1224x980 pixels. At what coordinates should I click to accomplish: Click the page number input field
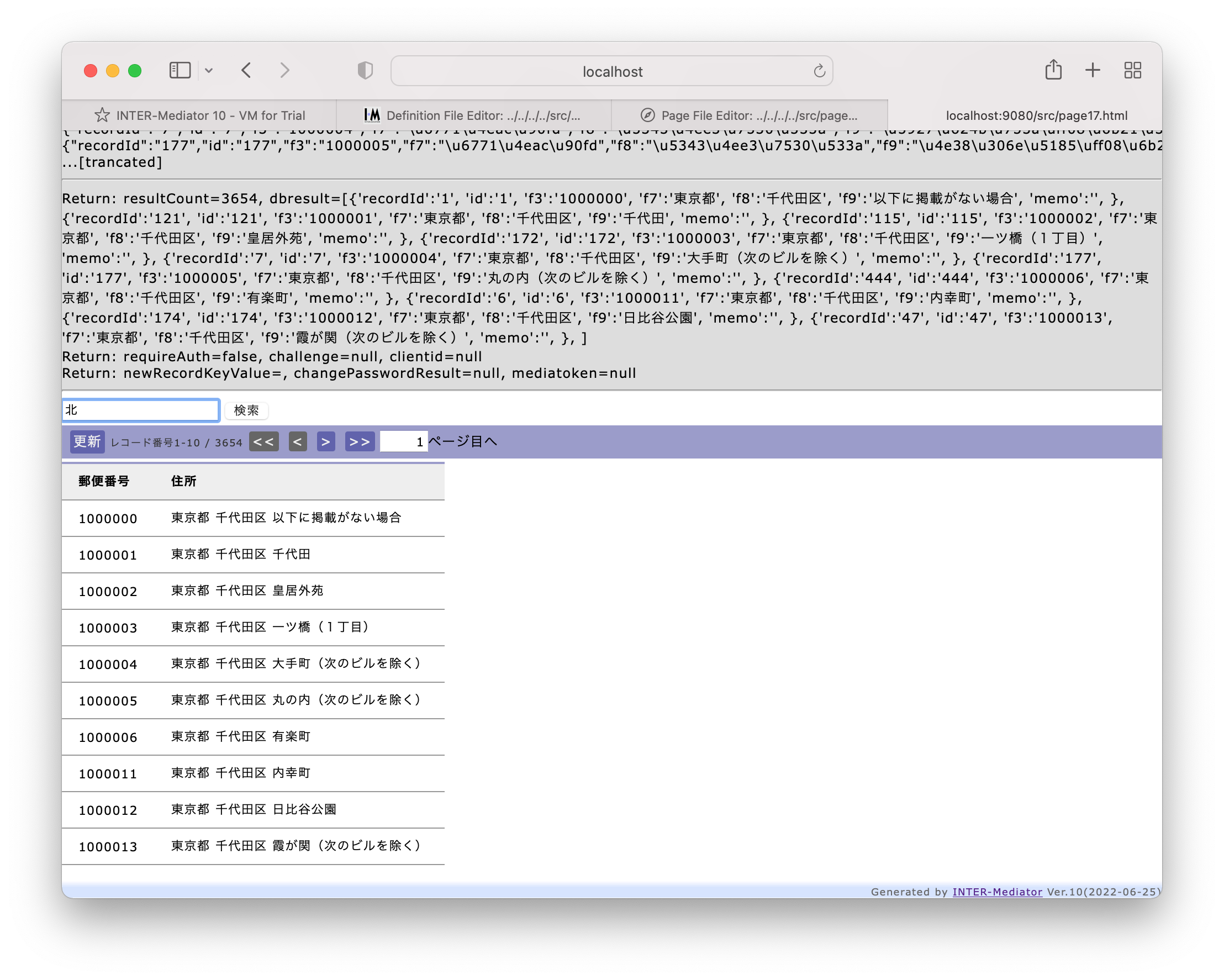(x=403, y=442)
